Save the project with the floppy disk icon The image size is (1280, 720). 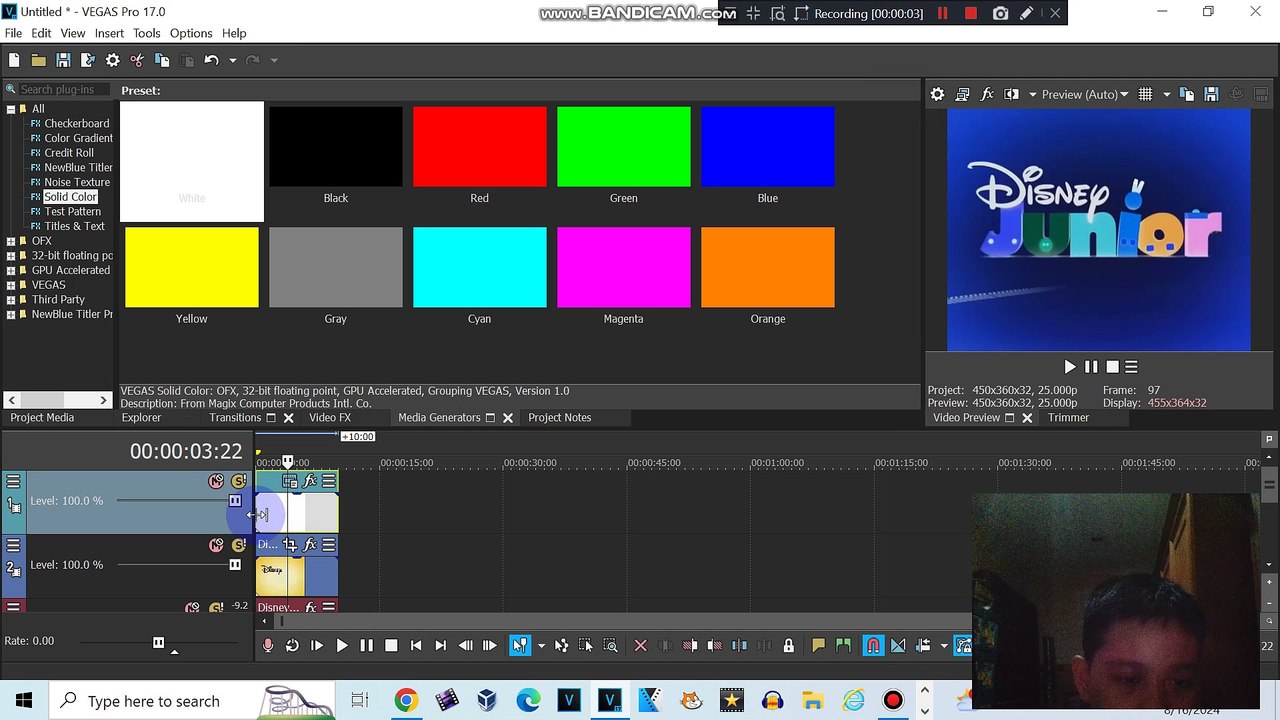click(63, 60)
